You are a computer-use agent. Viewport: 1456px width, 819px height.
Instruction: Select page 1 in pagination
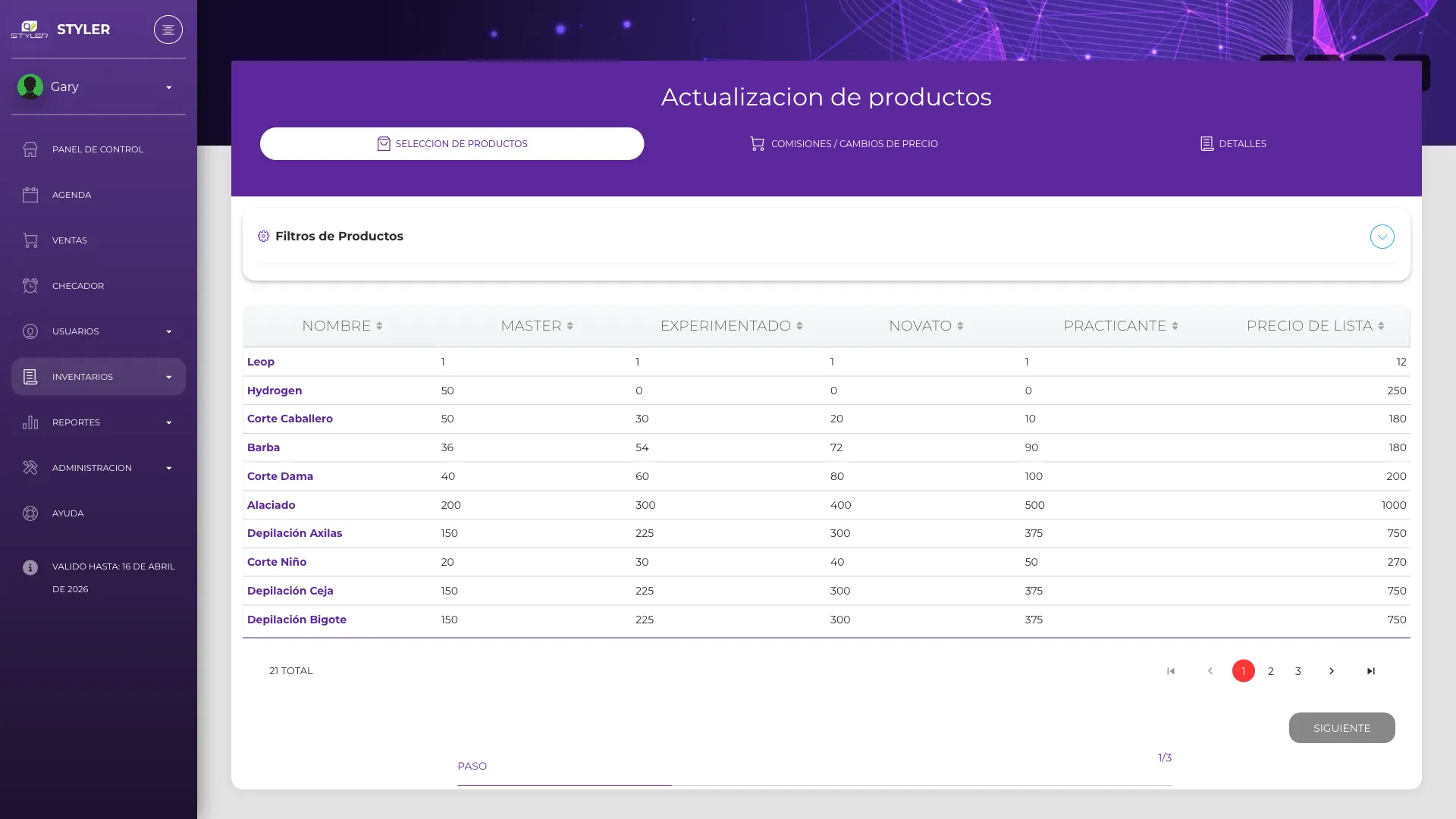point(1243,671)
